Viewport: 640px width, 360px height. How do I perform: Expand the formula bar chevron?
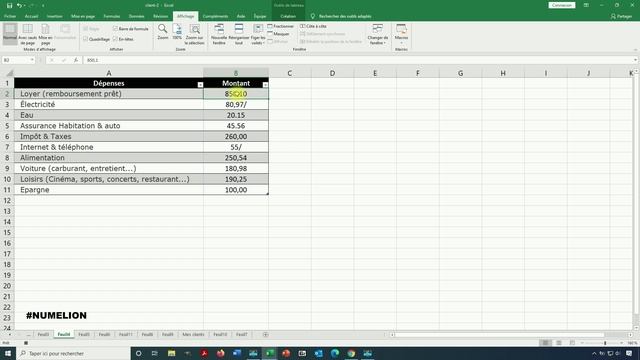(635, 60)
